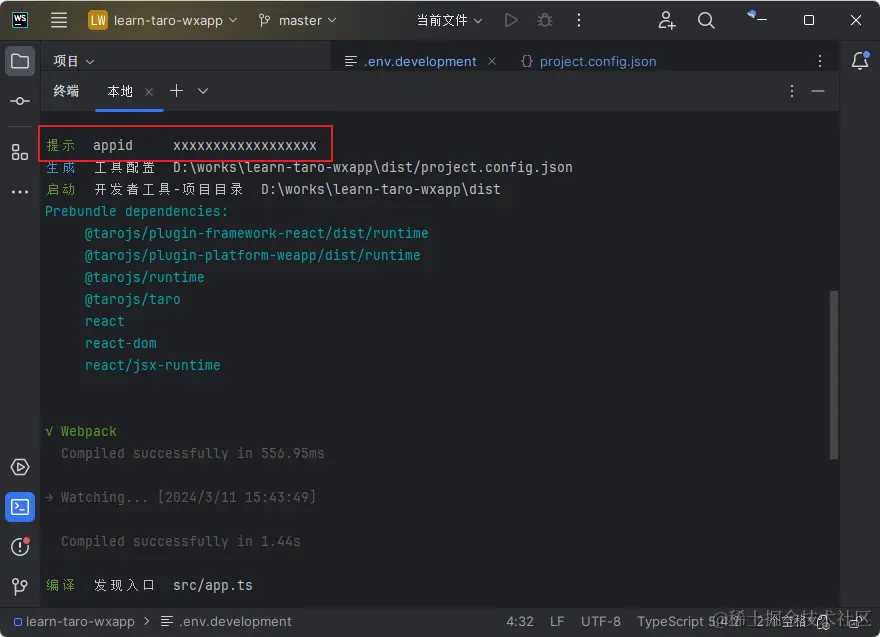Expand the 项目 panel dropdown

(73, 61)
